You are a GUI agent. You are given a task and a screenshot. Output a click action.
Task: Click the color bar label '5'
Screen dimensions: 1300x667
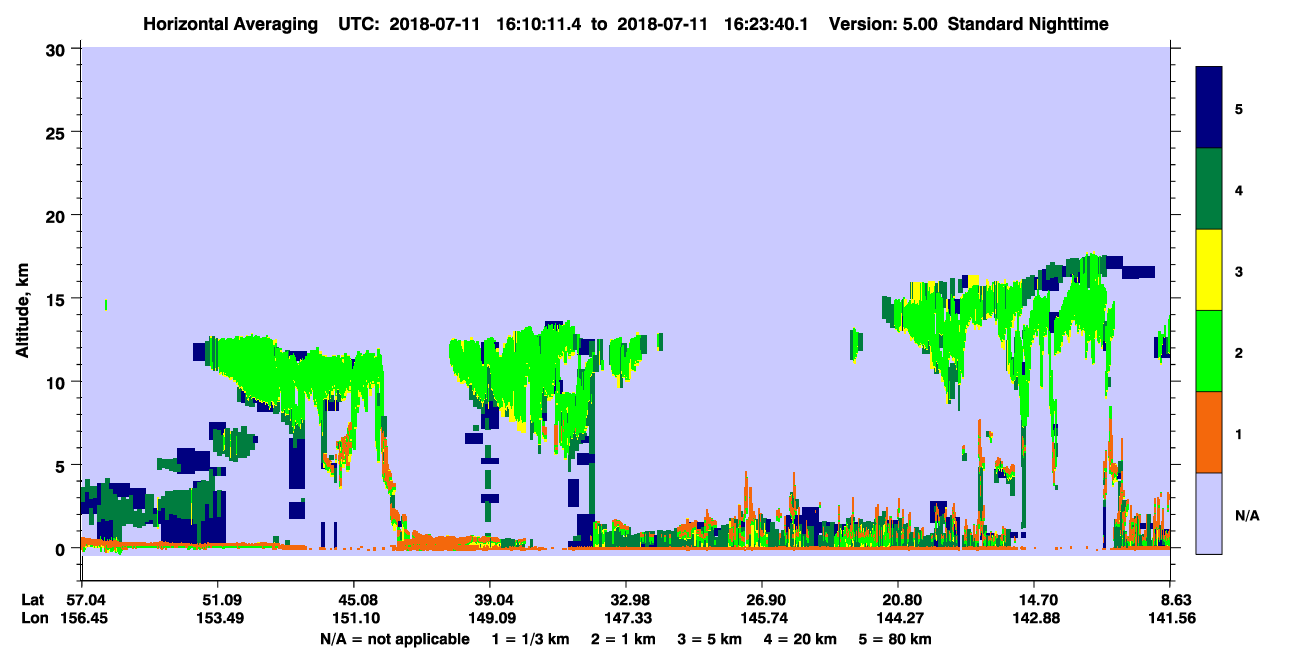[1239, 108]
